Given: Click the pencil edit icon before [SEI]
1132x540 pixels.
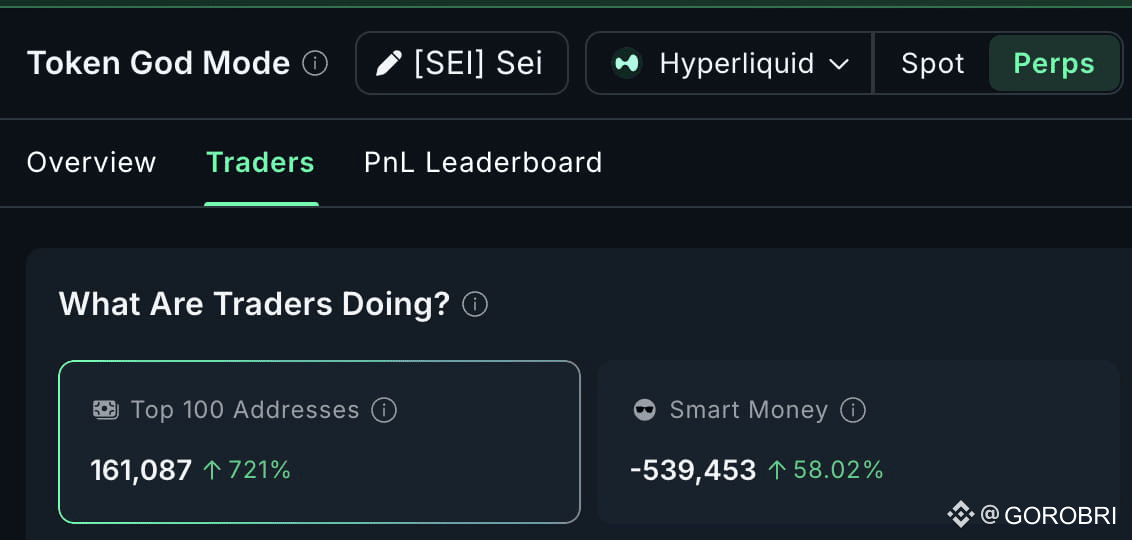Looking at the screenshot, I should 388,64.
